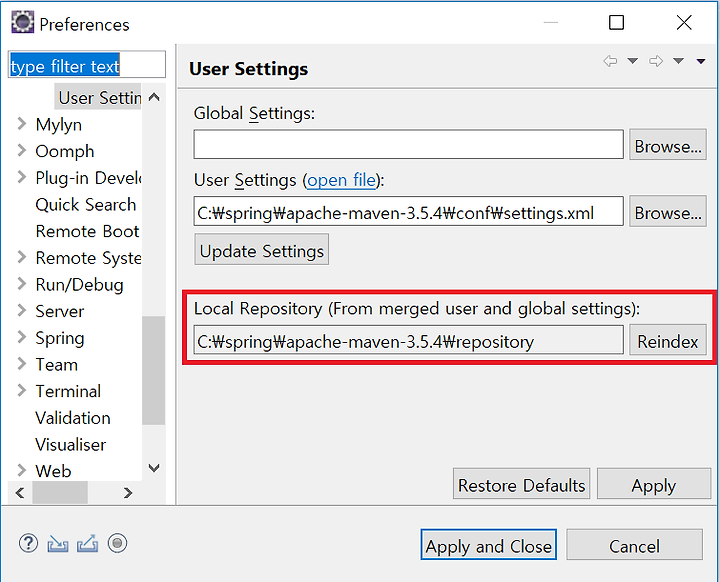
Task: Focus the filter text box
Action: pyautogui.click(x=87, y=65)
